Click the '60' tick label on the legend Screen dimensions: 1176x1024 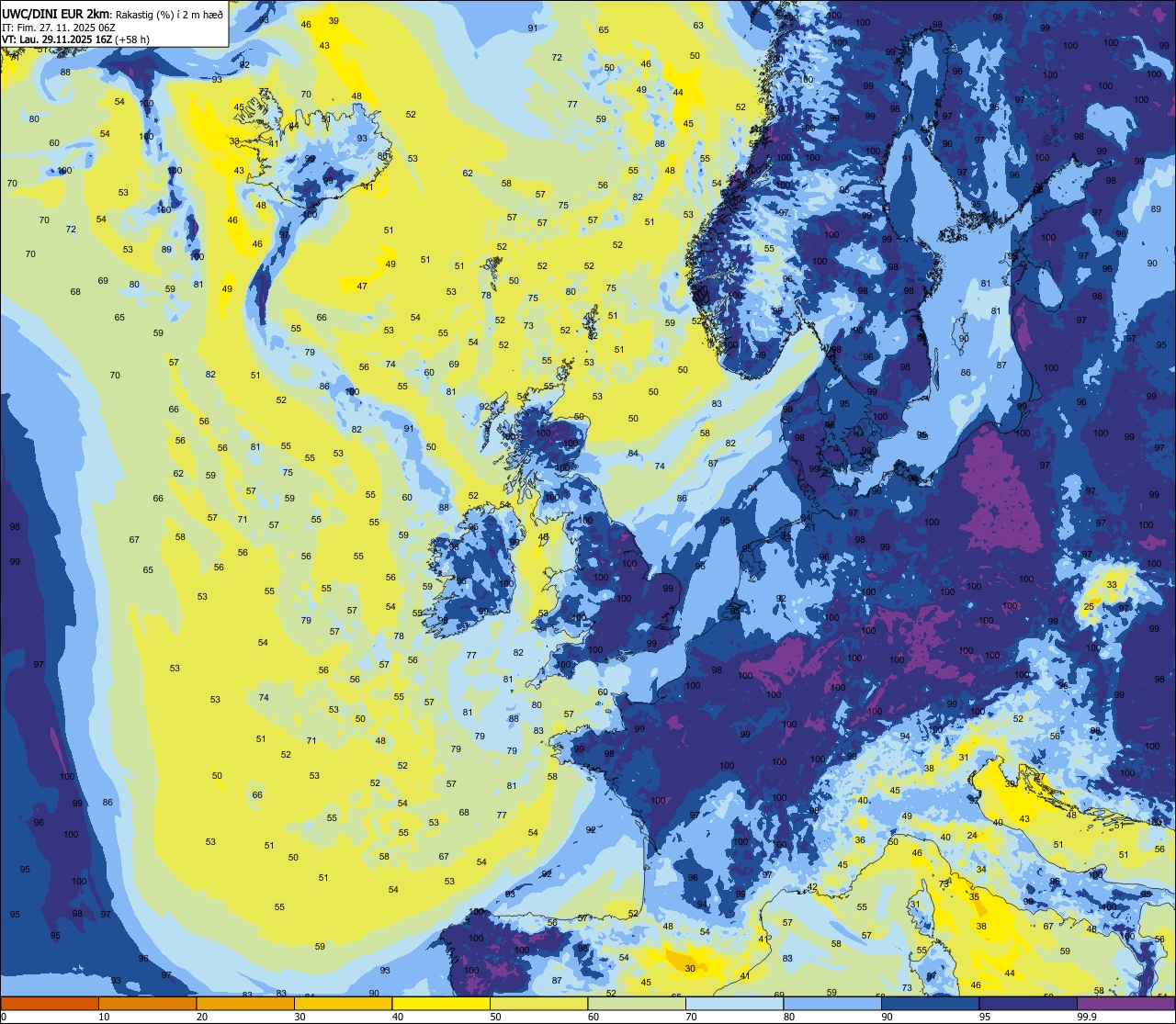(x=594, y=1017)
